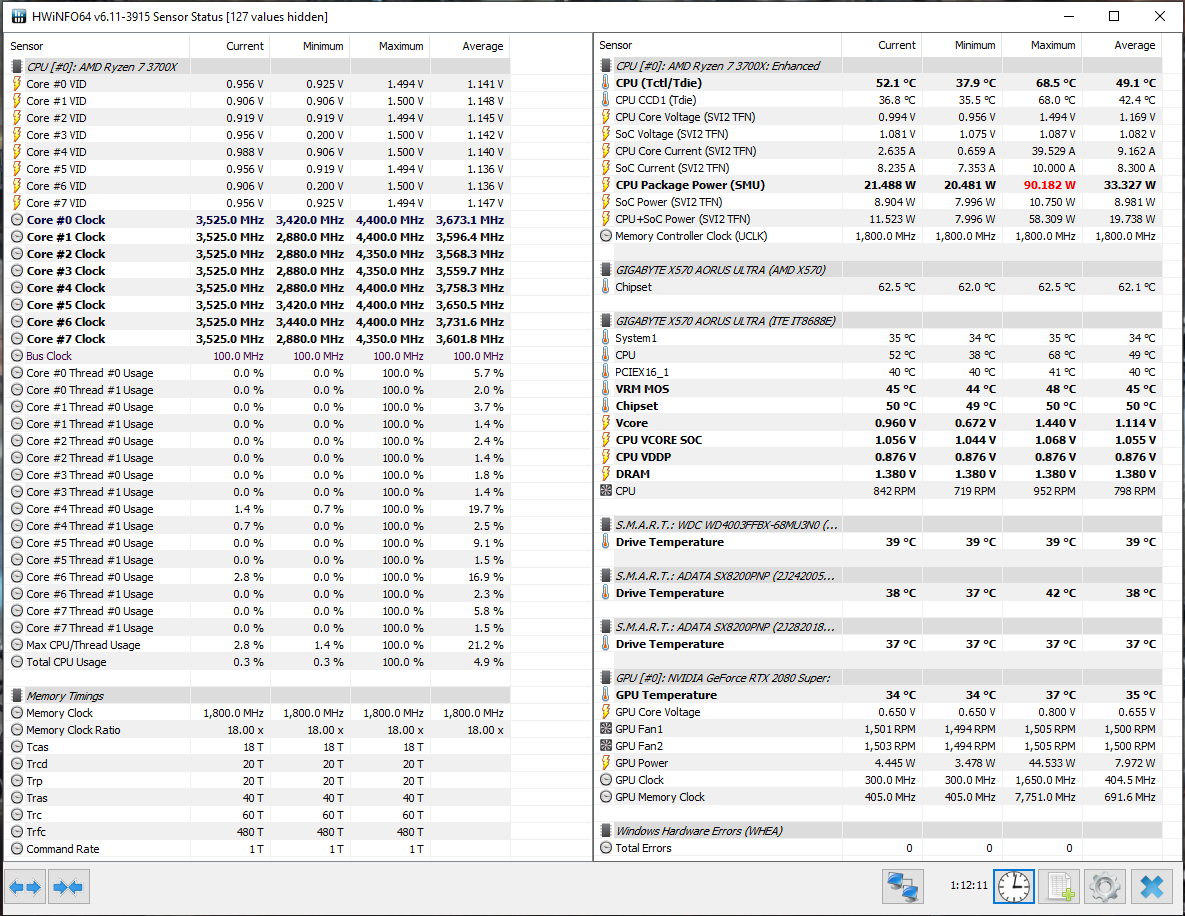Image resolution: width=1185 pixels, height=916 pixels.
Task: Click the fan icon beside CPU 842 RPM row
Action: point(605,490)
